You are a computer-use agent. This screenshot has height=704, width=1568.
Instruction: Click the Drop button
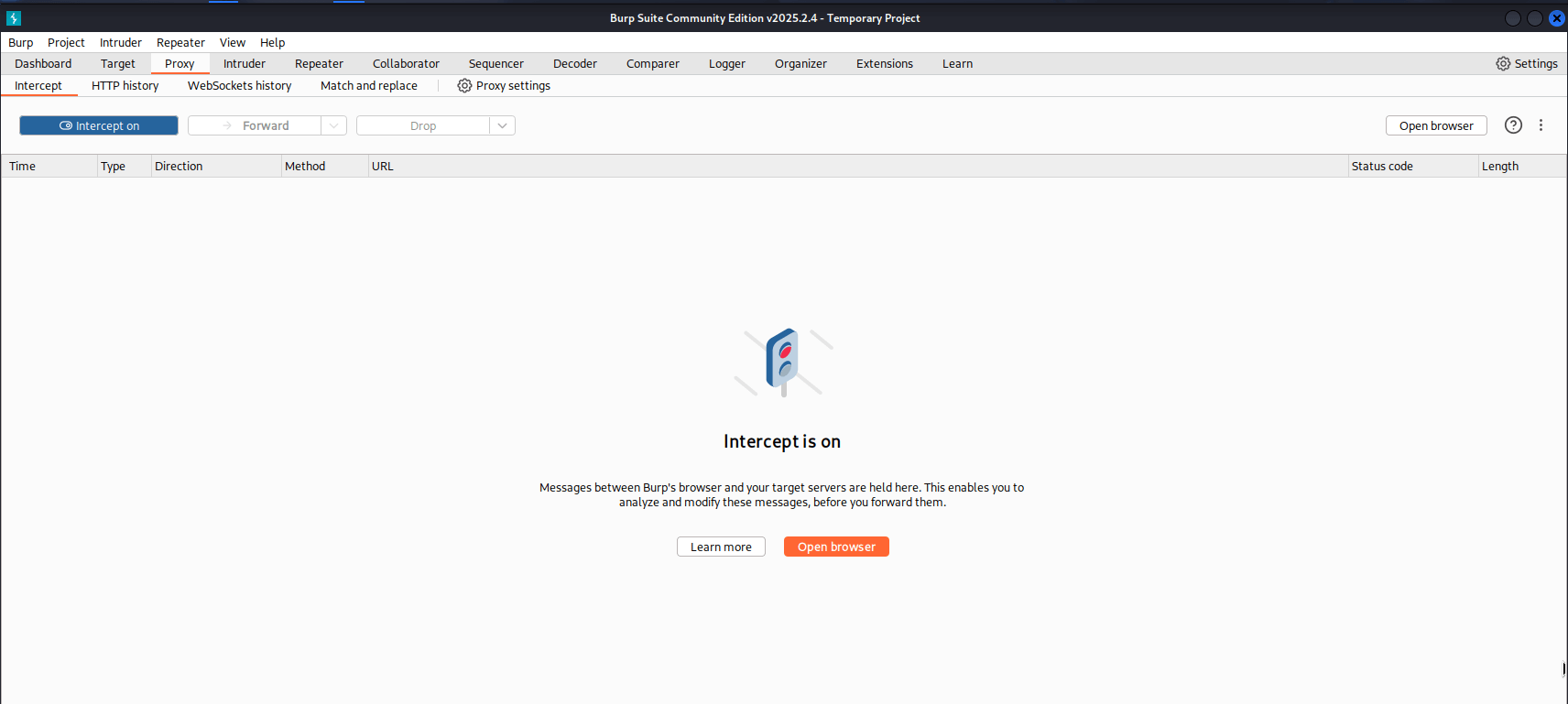point(423,125)
